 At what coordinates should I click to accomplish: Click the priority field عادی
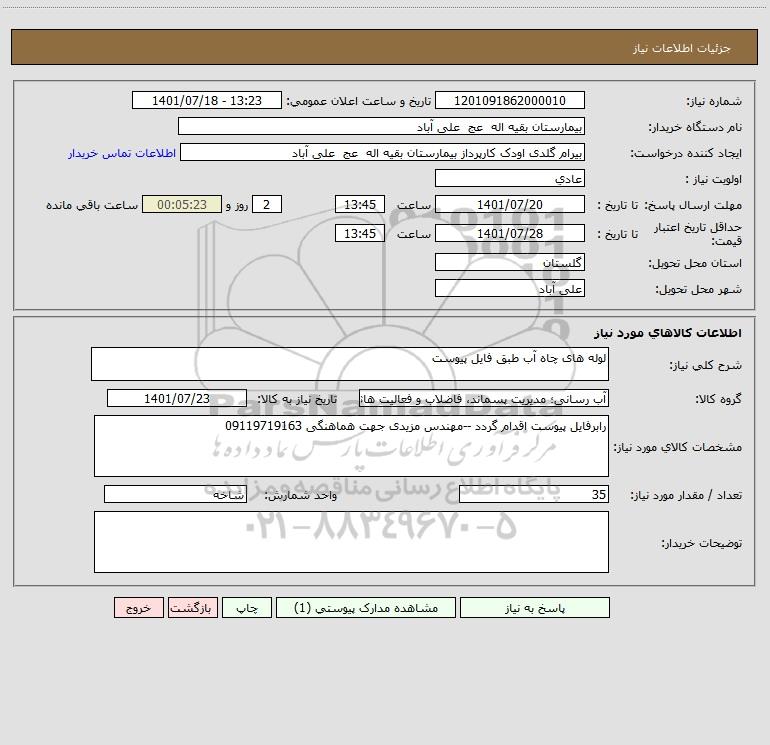(x=510, y=178)
